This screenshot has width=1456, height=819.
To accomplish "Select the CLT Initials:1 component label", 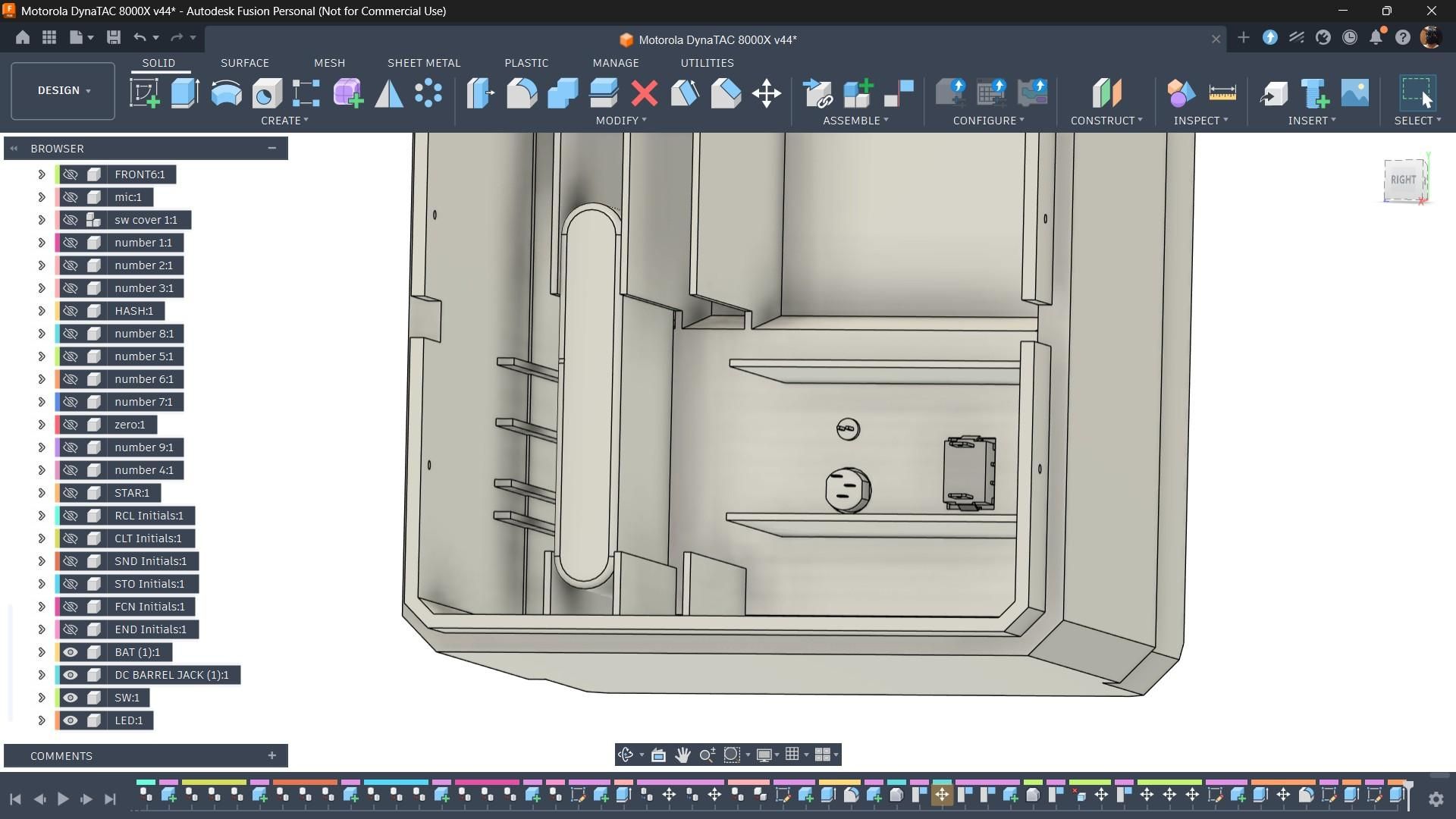I will coord(148,538).
